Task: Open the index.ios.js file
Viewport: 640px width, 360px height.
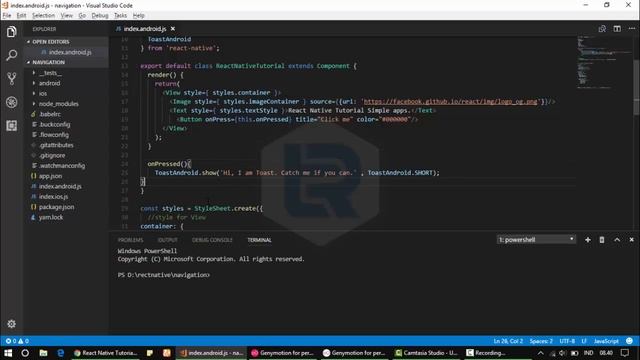Action: (53, 197)
